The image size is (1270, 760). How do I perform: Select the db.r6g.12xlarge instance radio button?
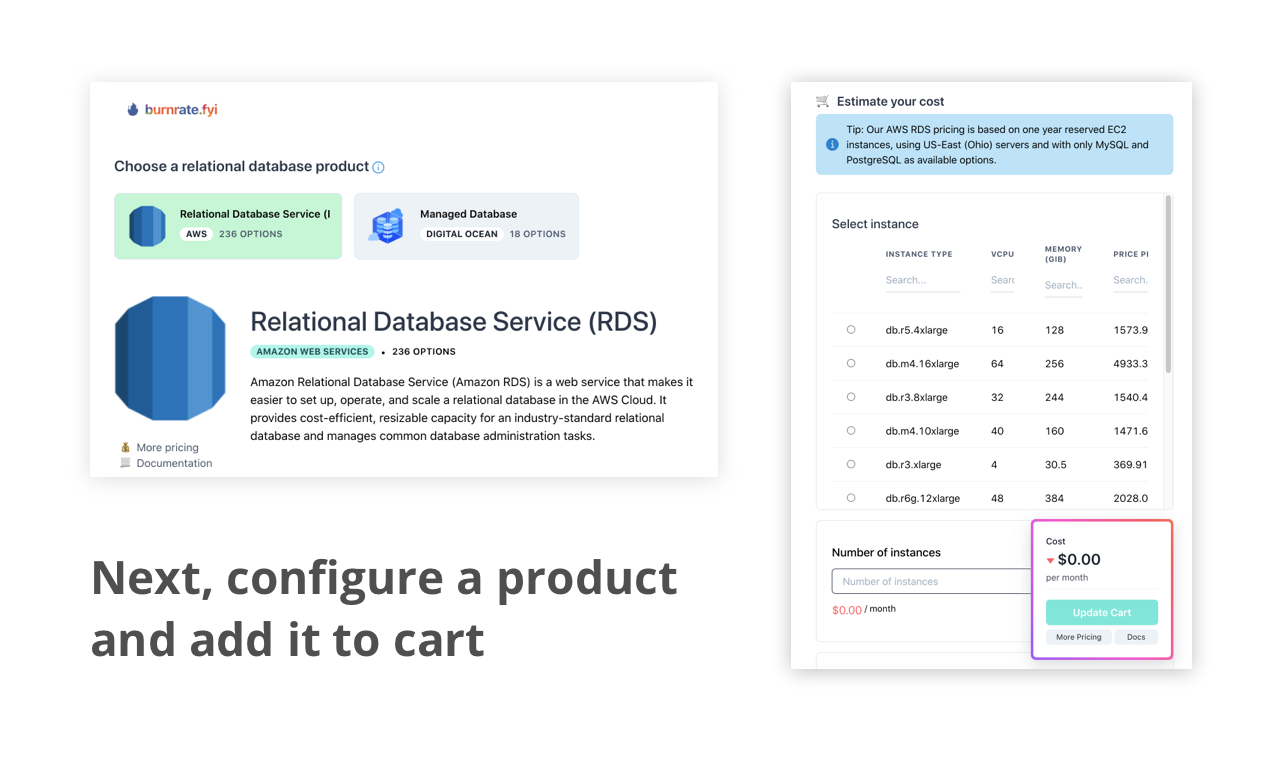(x=851, y=497)
